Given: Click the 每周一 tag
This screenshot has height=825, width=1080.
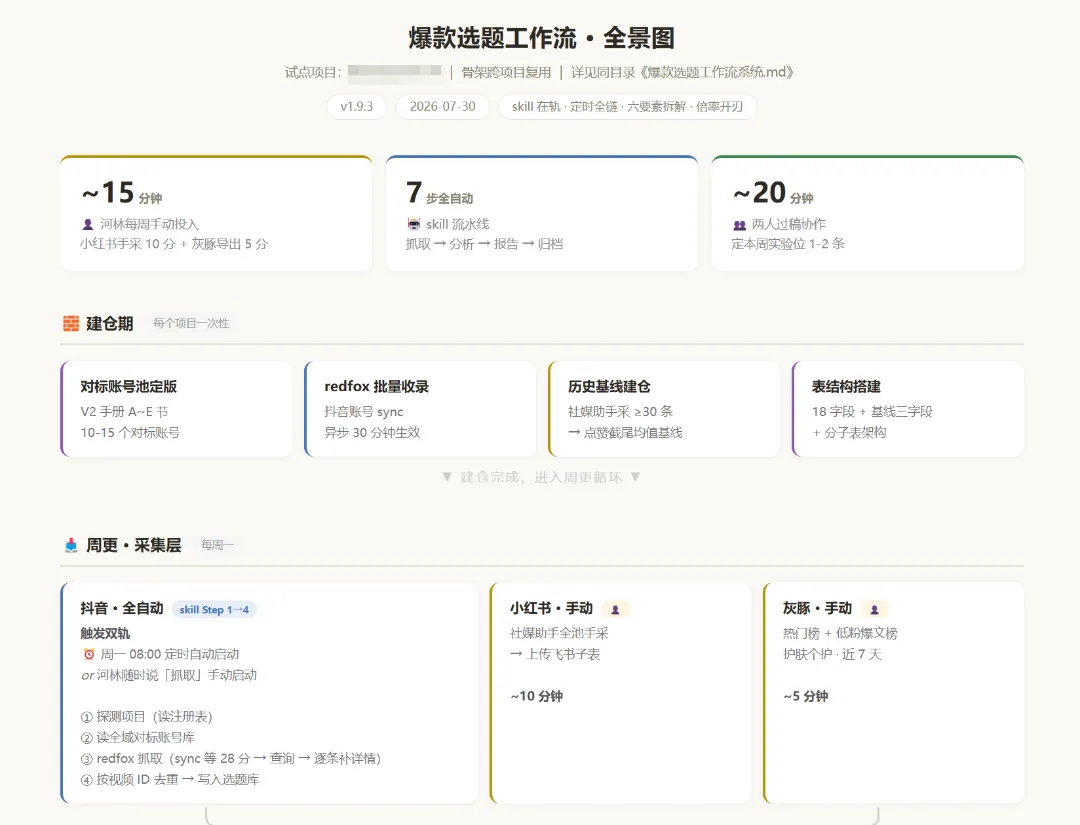Looking at the screenshot, I should [x=217, y=545].
